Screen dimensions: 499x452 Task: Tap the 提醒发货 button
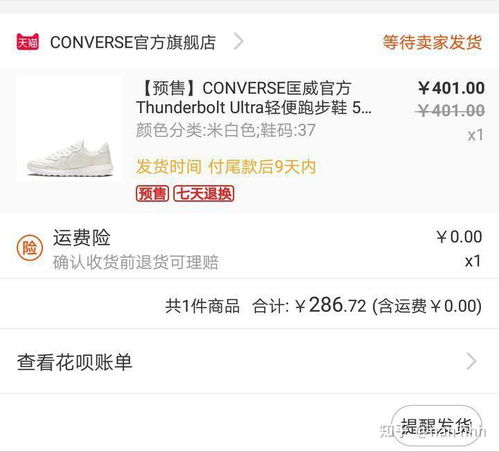point(437,426)
